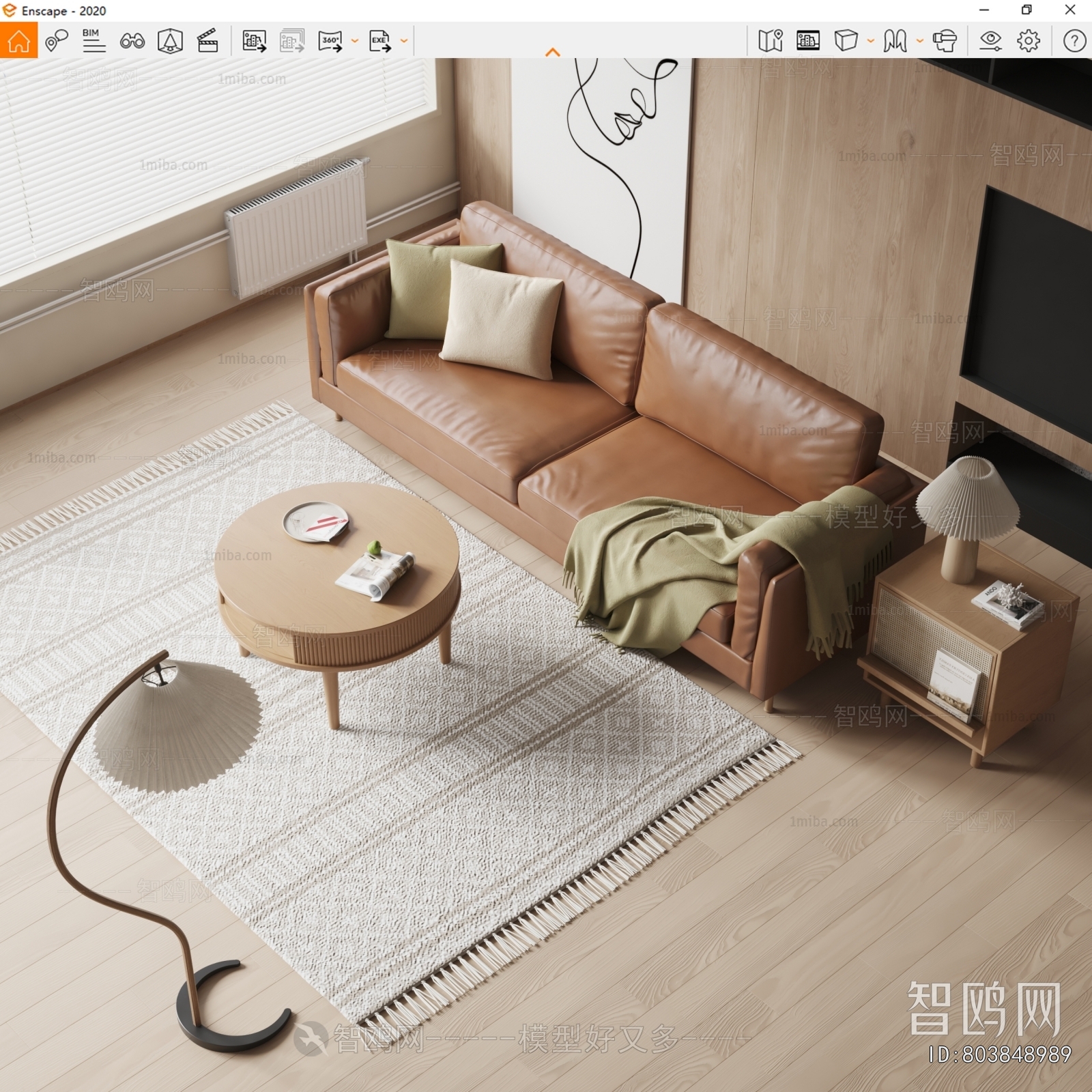Toggle BIM information mode
Viewport: 1092px width, 1092px height.
(94, 41)
